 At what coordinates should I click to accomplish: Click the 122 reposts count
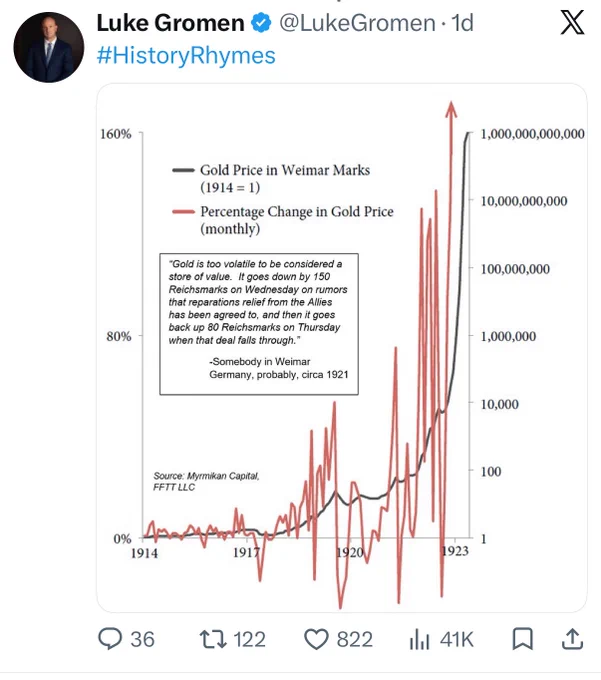click(x=249, y=640)
